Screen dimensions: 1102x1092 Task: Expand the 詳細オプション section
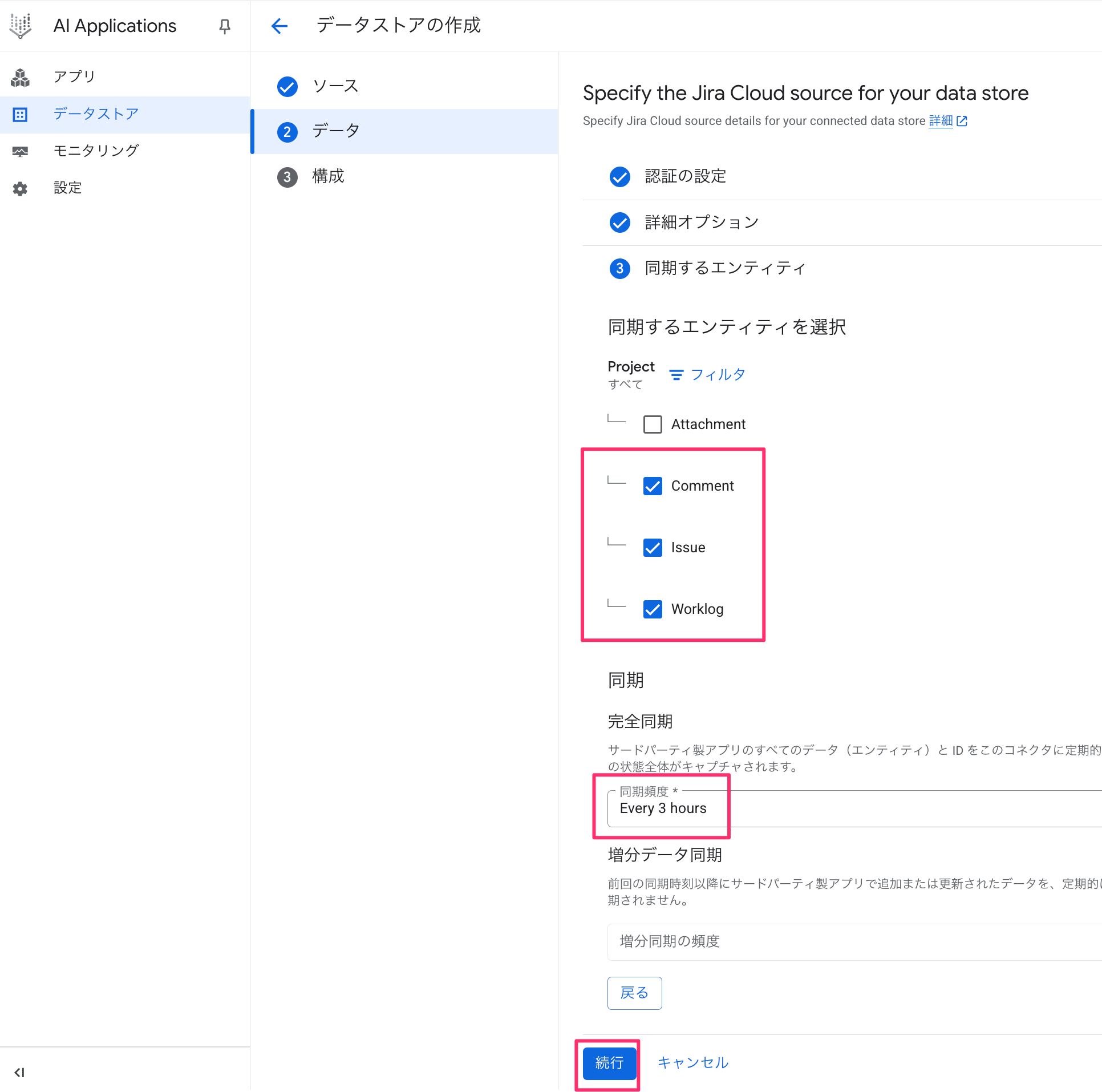click(842, 223)
